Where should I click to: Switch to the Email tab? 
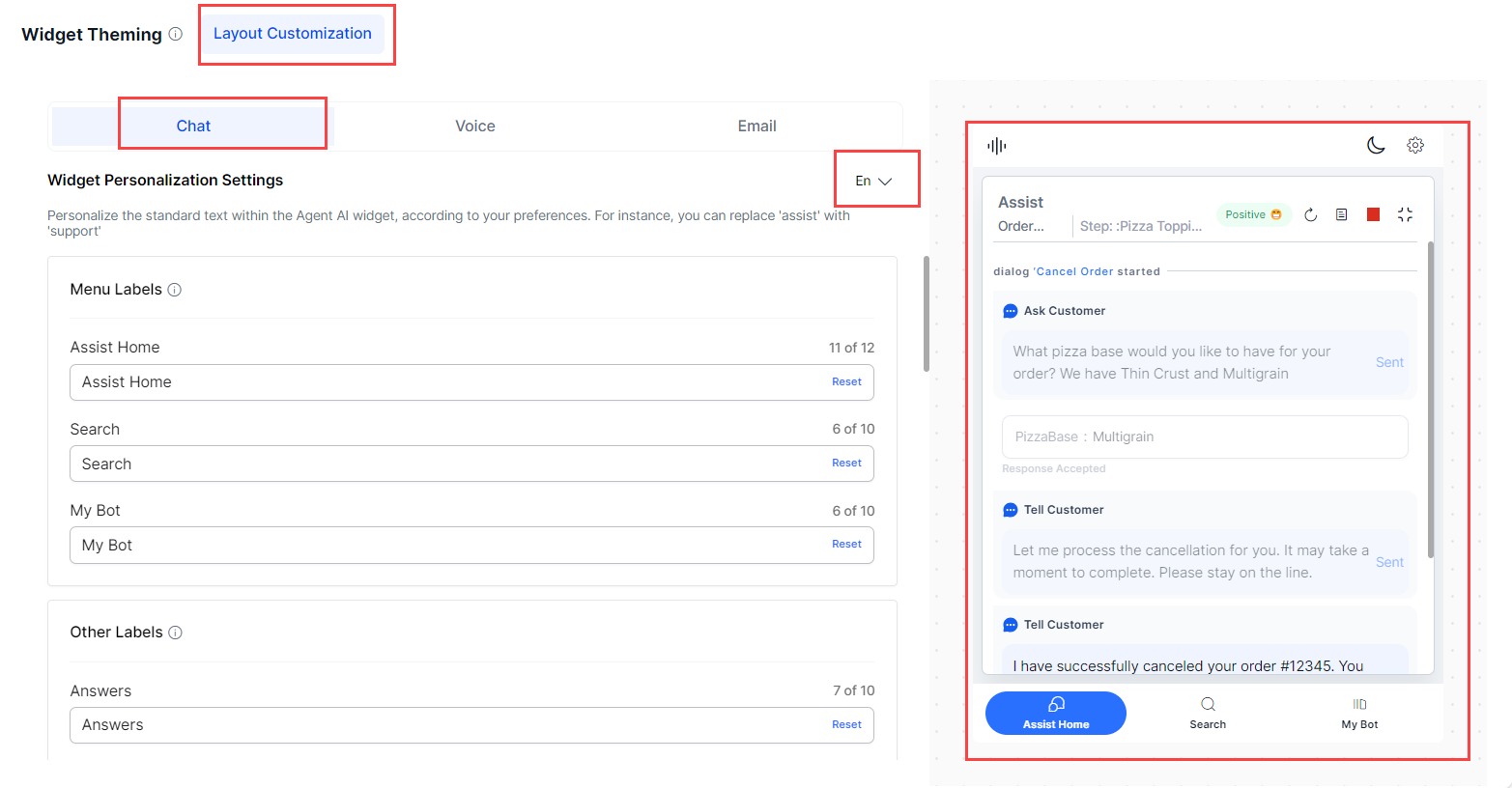(756, 127)
